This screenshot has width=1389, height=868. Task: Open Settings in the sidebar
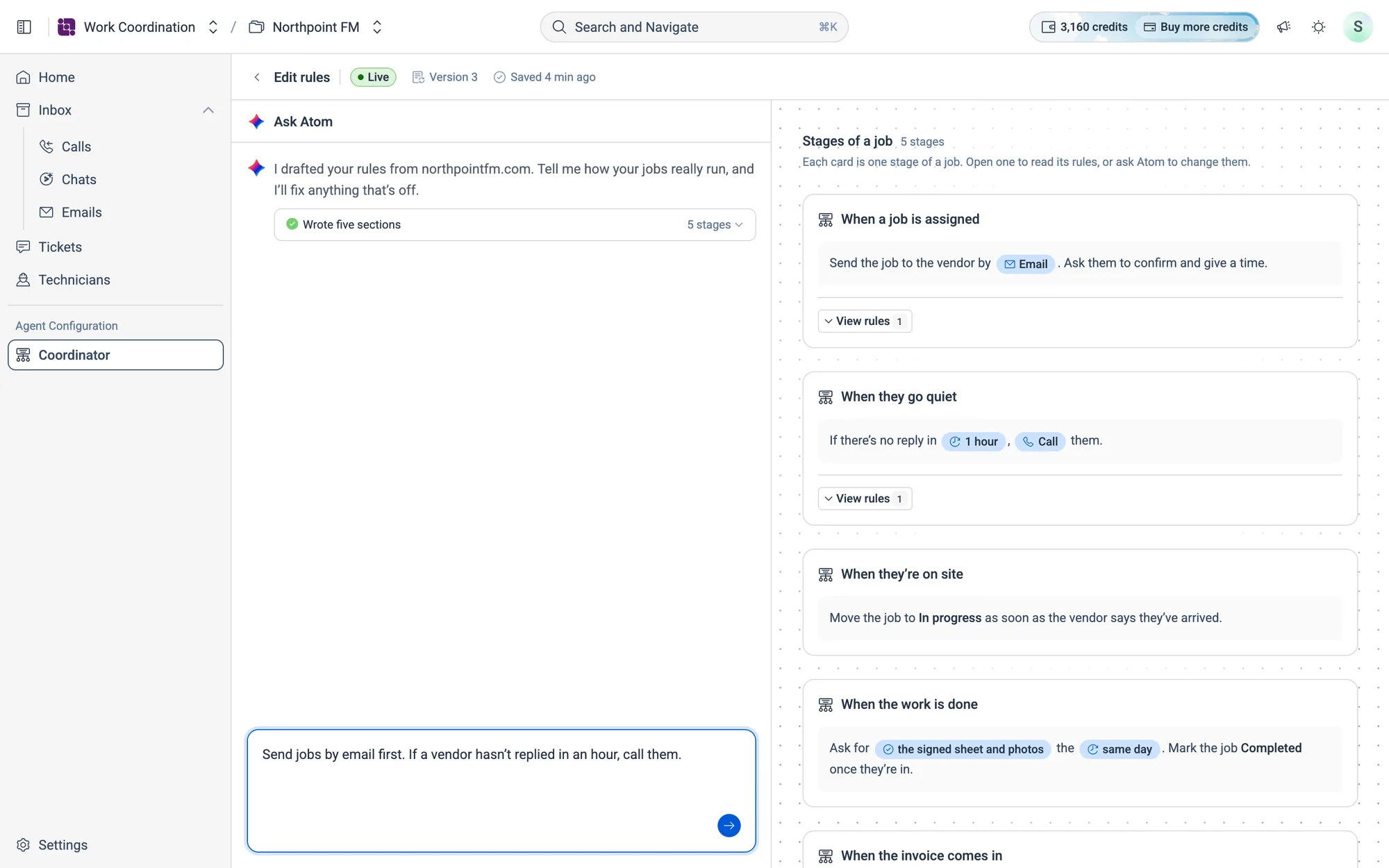click(115, 845)
